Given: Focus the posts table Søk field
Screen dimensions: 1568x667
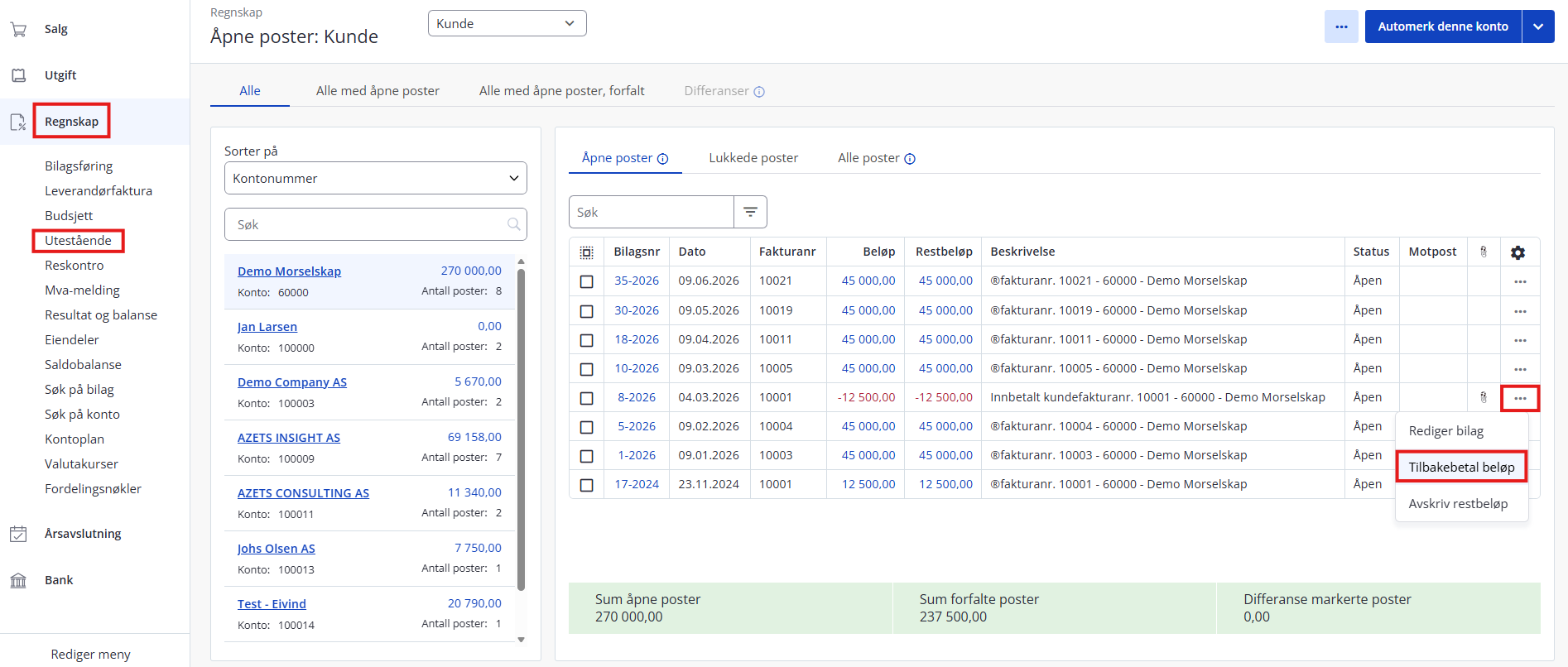Looking at the screenshot, I should pos(651,212).
